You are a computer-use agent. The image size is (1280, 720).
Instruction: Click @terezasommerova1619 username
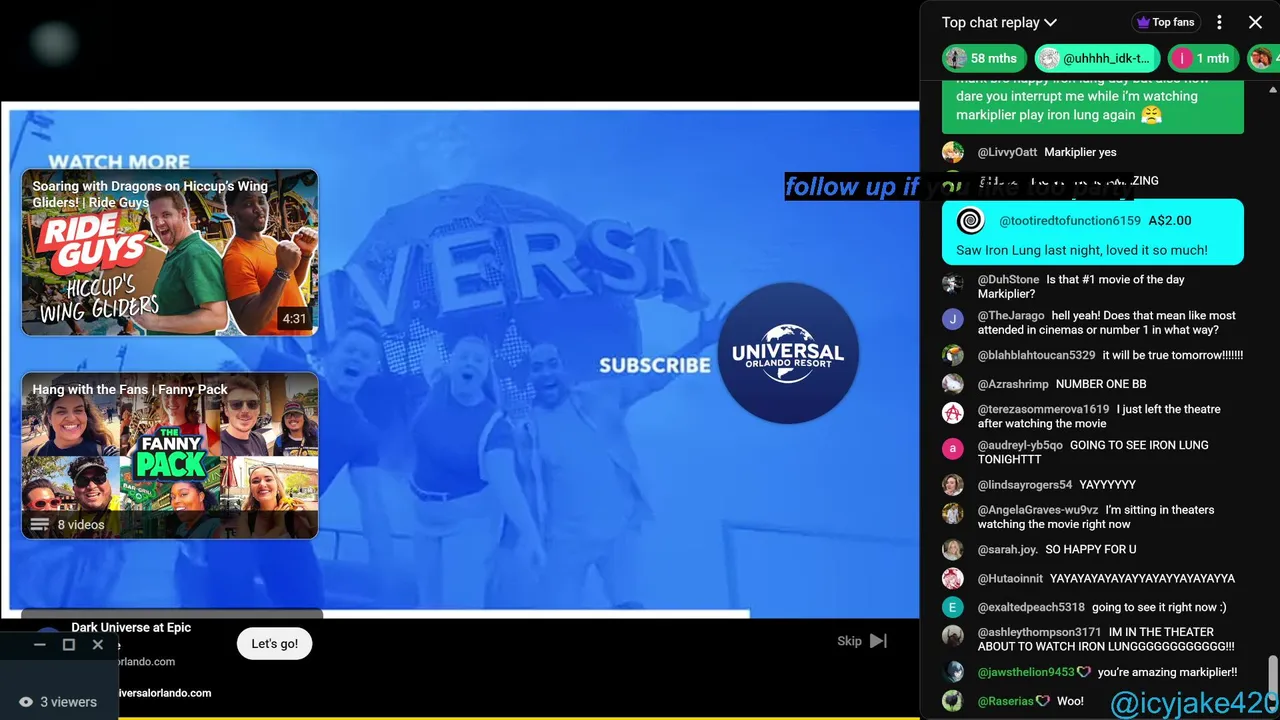(x=1043, y=409)
